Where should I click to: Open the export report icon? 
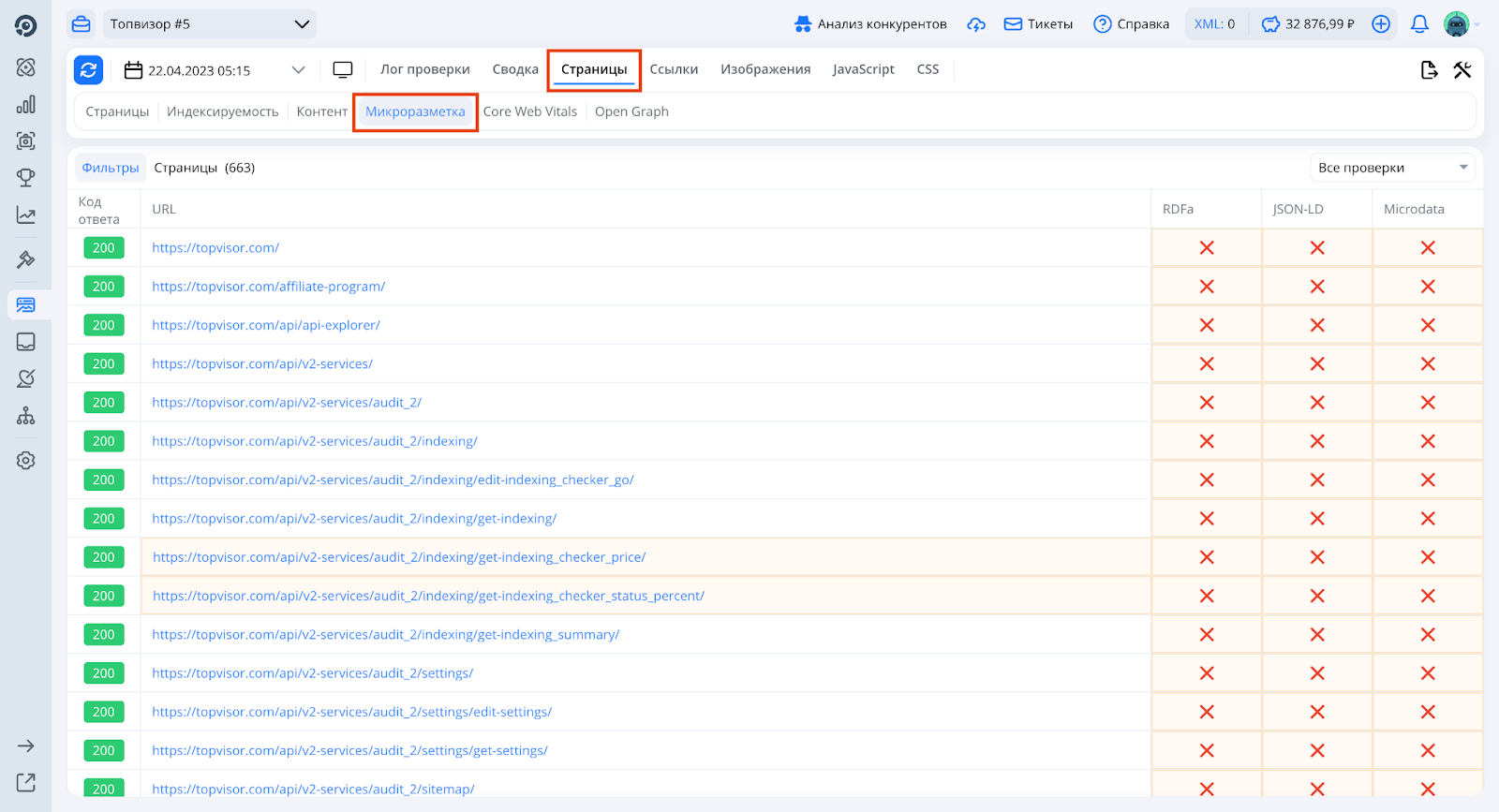click(1429, 70)
